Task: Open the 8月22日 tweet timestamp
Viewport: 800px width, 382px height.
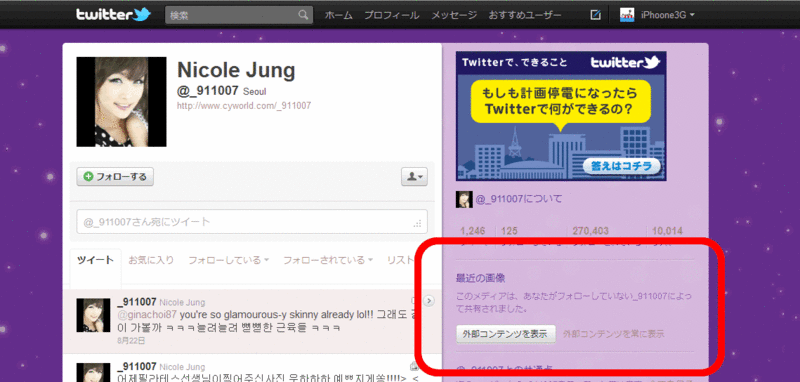Action: pos(131,340)
